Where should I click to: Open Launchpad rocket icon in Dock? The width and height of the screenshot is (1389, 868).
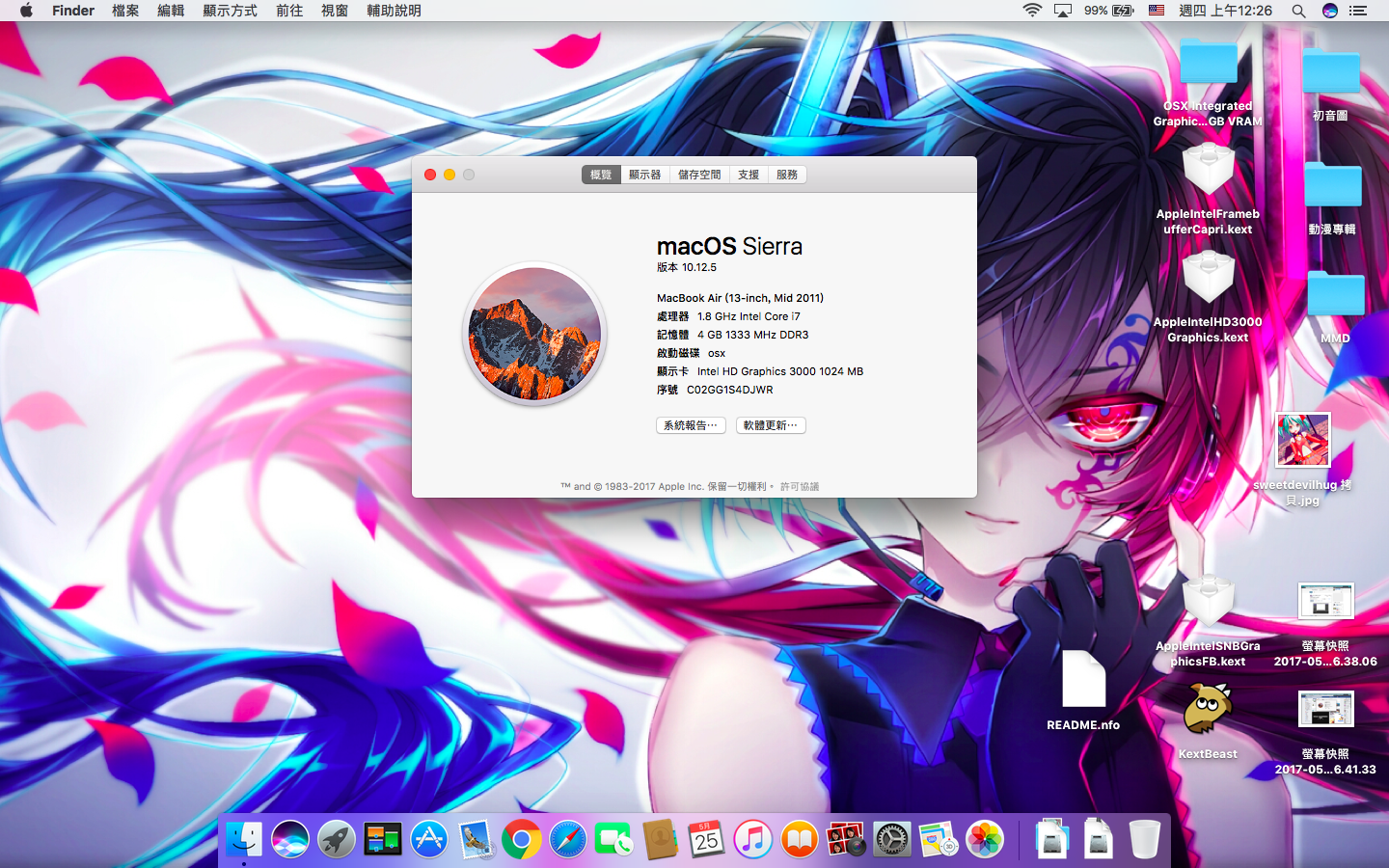337,839
